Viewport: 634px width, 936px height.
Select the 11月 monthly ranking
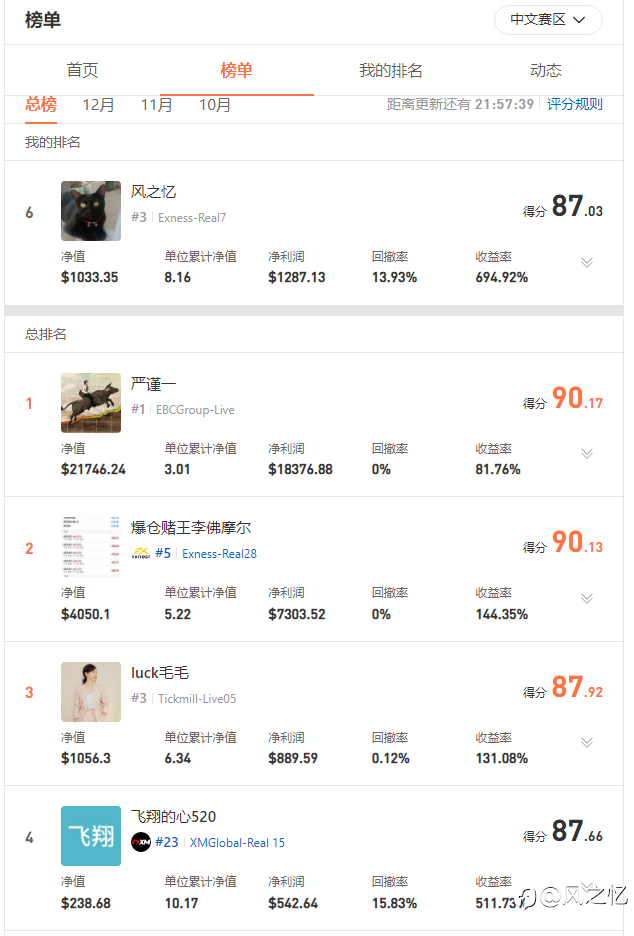click(x=156, y=105)
